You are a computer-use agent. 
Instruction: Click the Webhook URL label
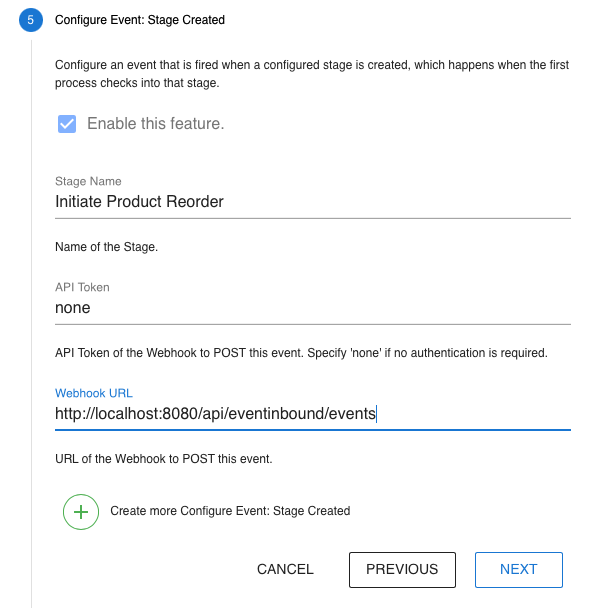coord(94,393)
